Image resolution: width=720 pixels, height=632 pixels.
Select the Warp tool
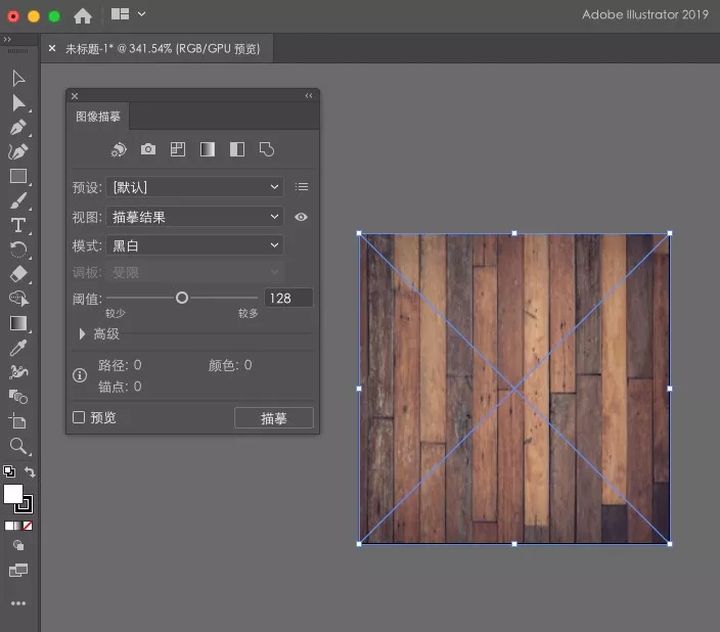point(18,372)
